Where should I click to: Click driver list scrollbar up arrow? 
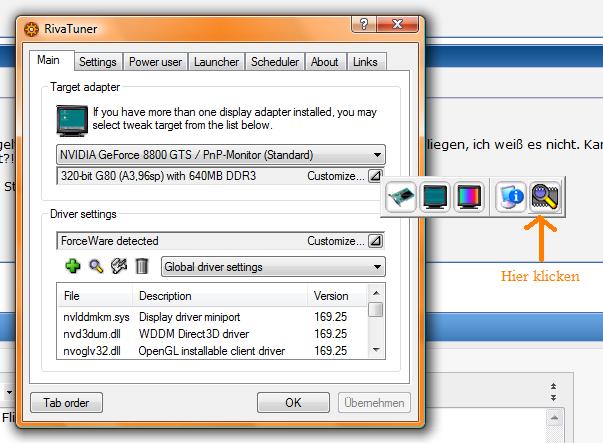point(376,293)
